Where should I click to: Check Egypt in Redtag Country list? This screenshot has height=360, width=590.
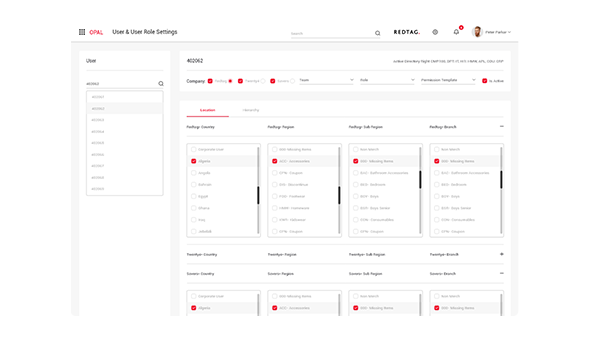(x=193, y=196)
